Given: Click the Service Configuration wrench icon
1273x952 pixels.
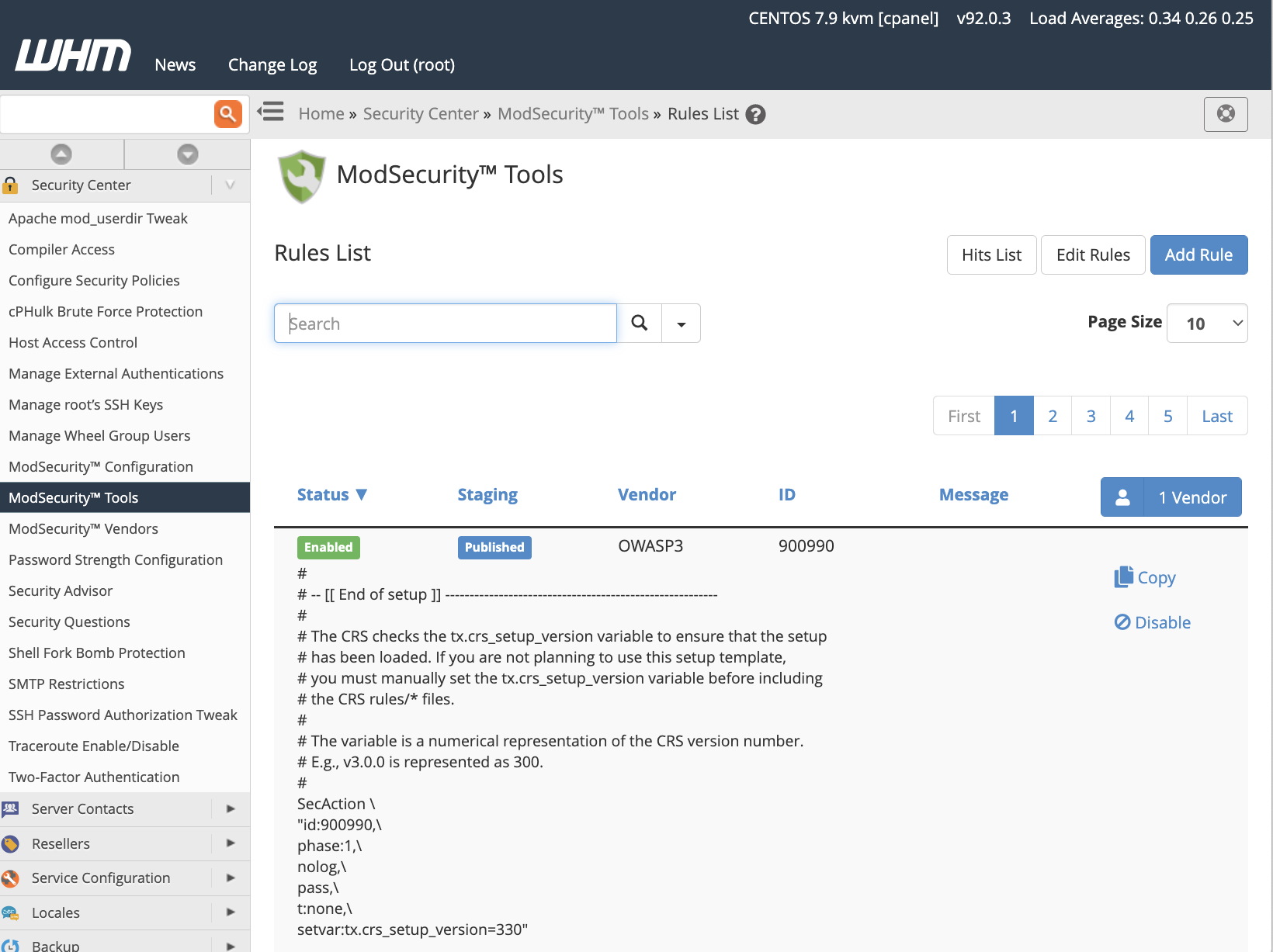Looking at the screenshot, I should 11,878.
